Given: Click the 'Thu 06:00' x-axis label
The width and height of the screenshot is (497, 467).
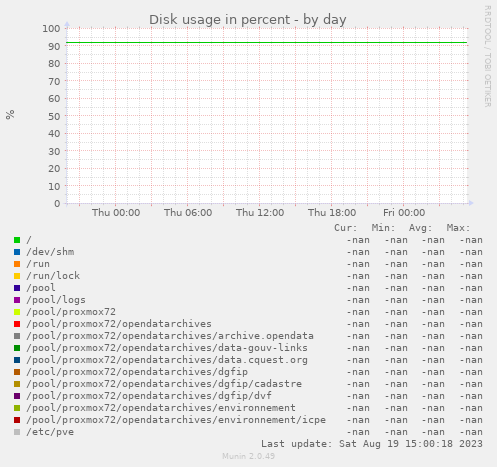Looking at the screenshot, I should tap(188, 213).
